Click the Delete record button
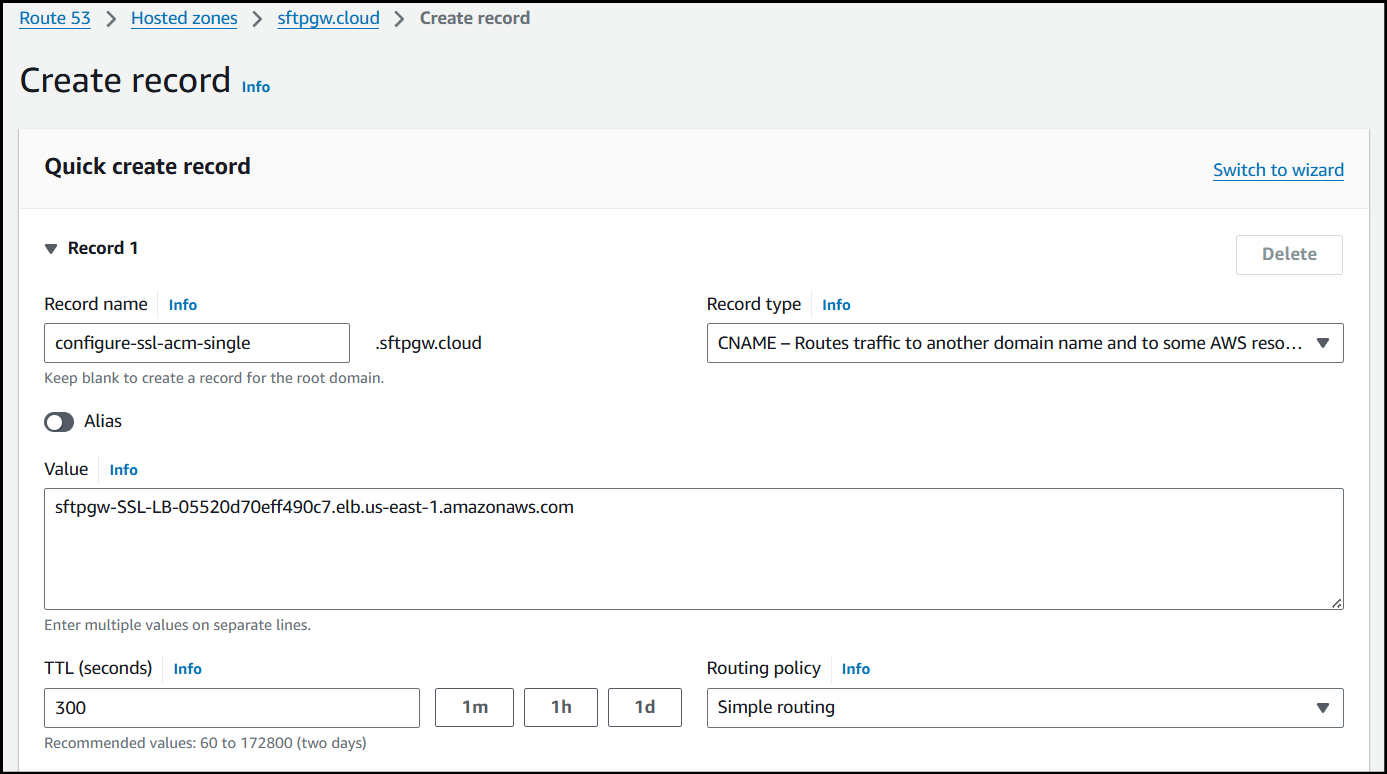This screenshot has width=1387, height=774. [1288, 254]
